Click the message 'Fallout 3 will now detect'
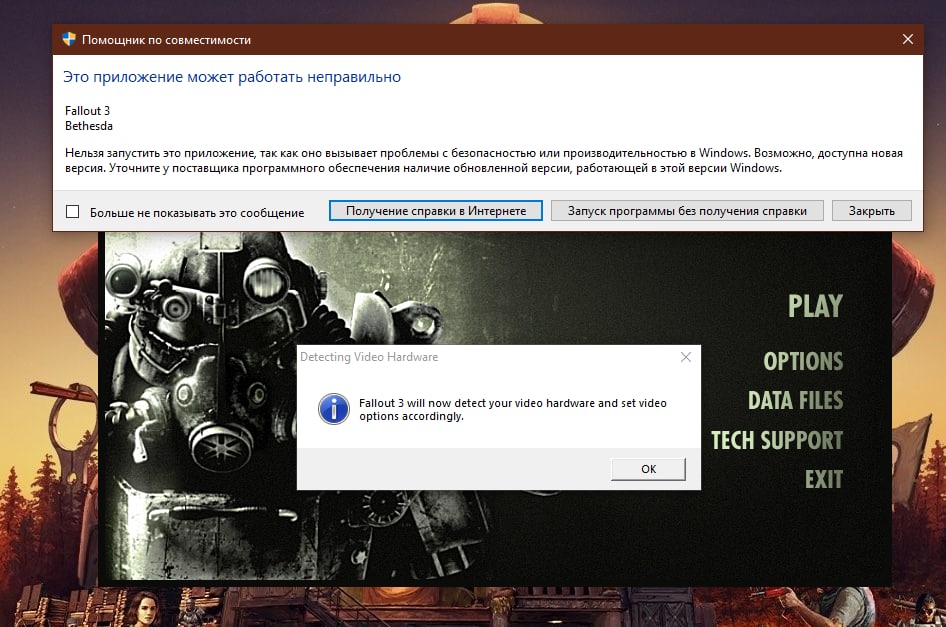946x627 pixels. click(512, 409)
